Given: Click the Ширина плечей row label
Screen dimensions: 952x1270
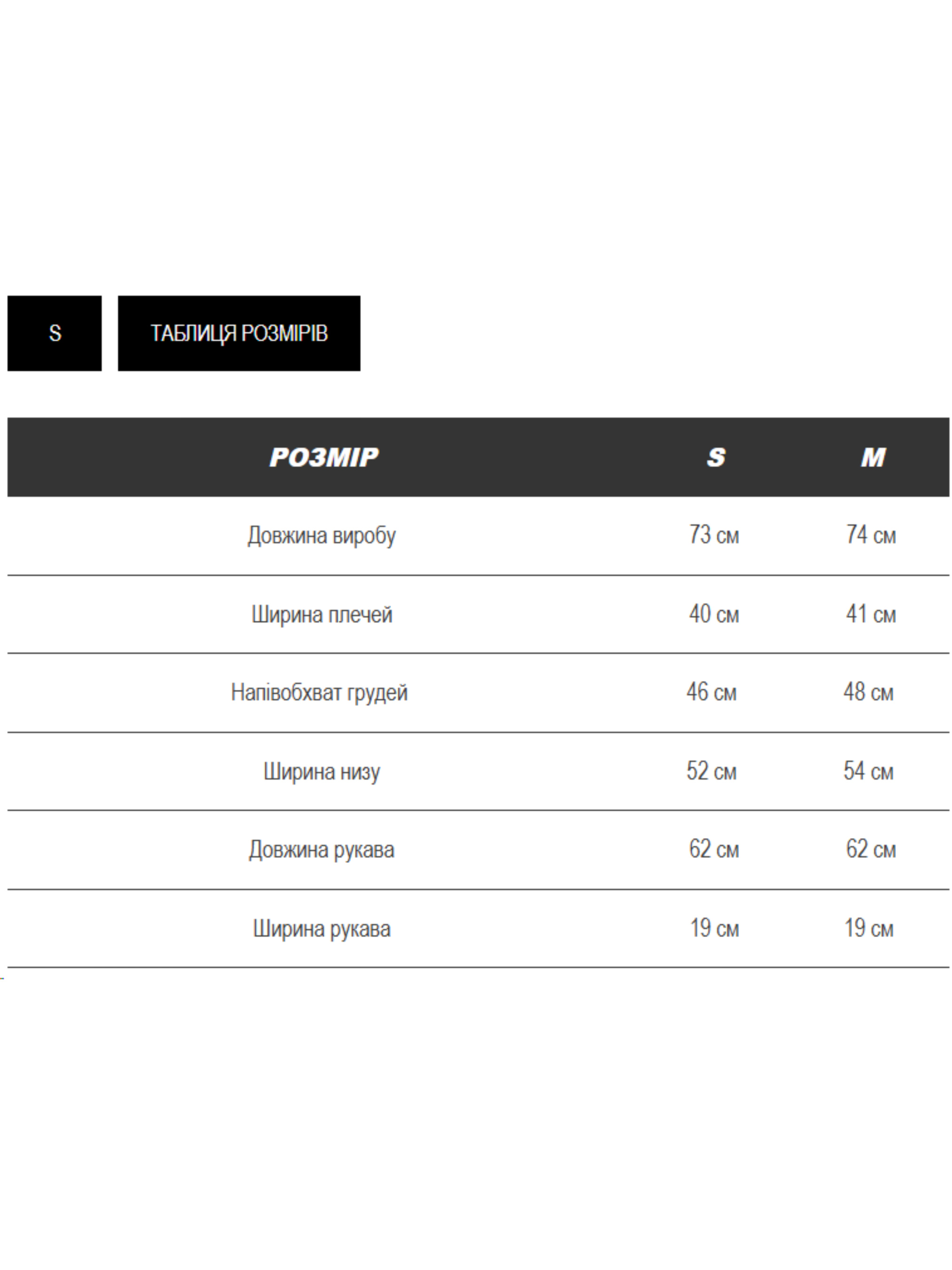Looking at the screenshot, I should click(322, 614).
